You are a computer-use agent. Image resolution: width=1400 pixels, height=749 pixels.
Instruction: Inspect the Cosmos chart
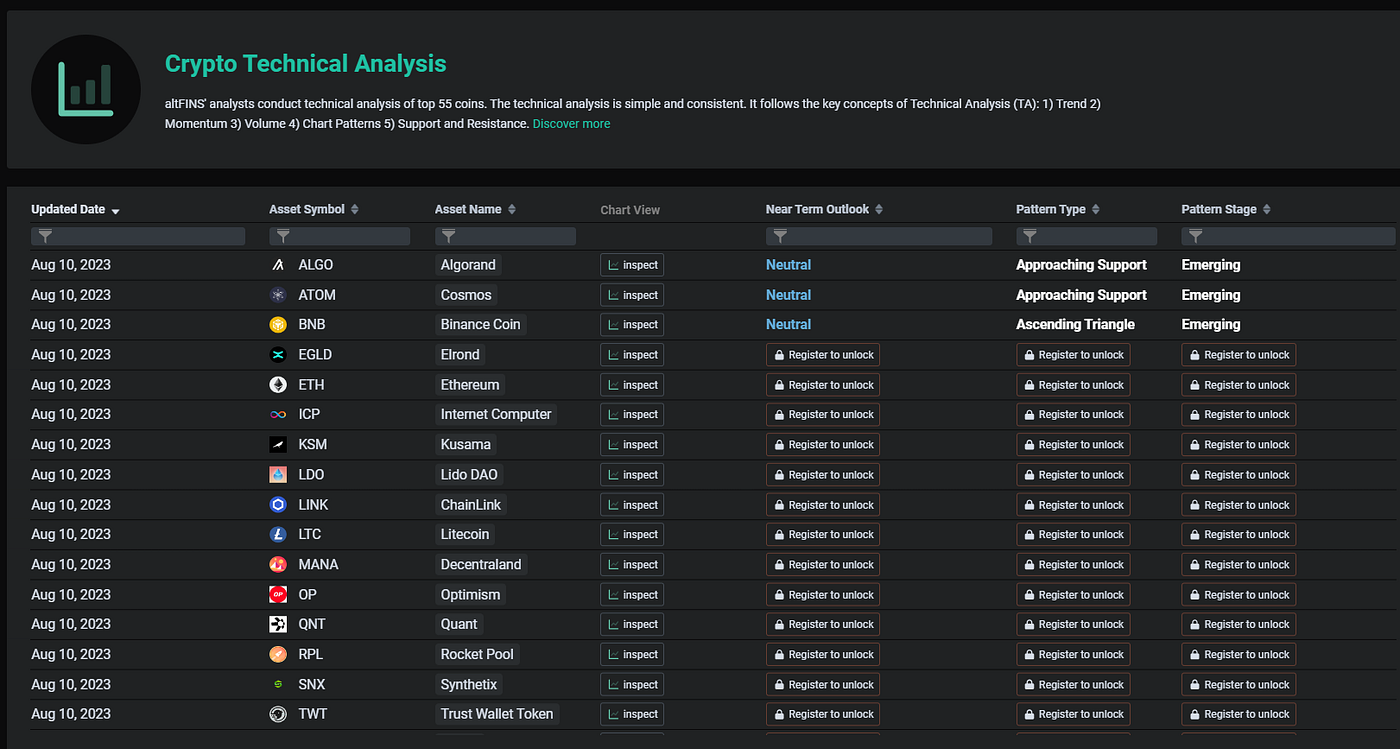coord(632,295)
